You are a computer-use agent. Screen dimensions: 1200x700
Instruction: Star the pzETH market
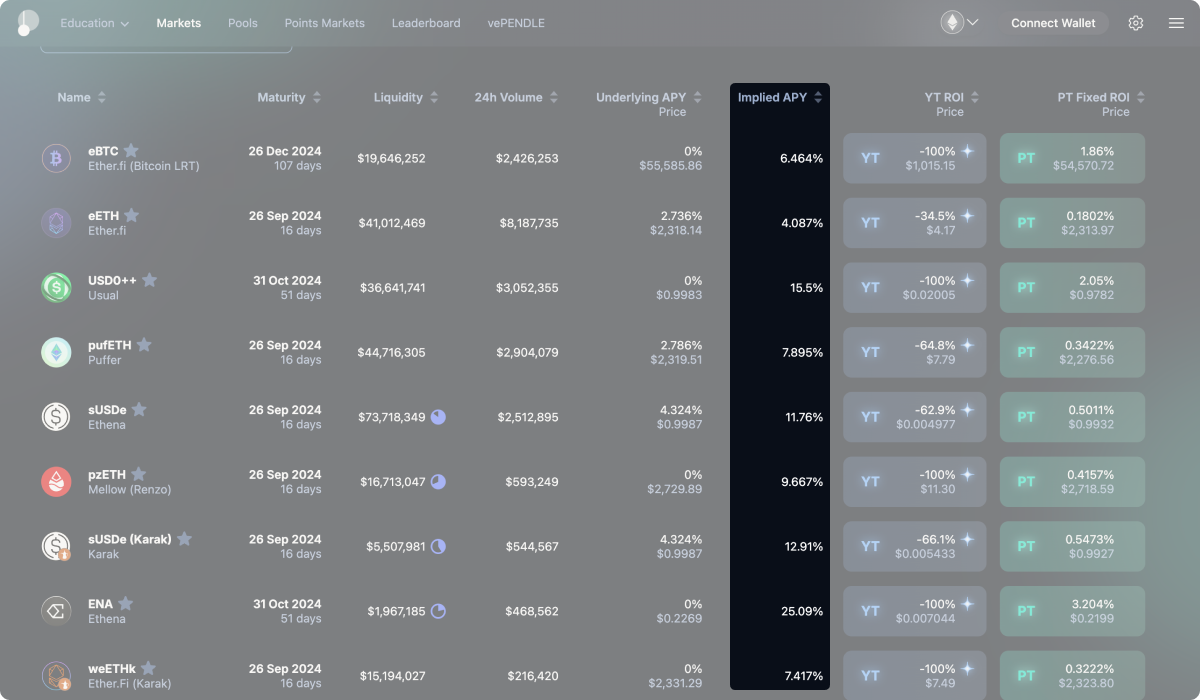[x=138, y=474]
